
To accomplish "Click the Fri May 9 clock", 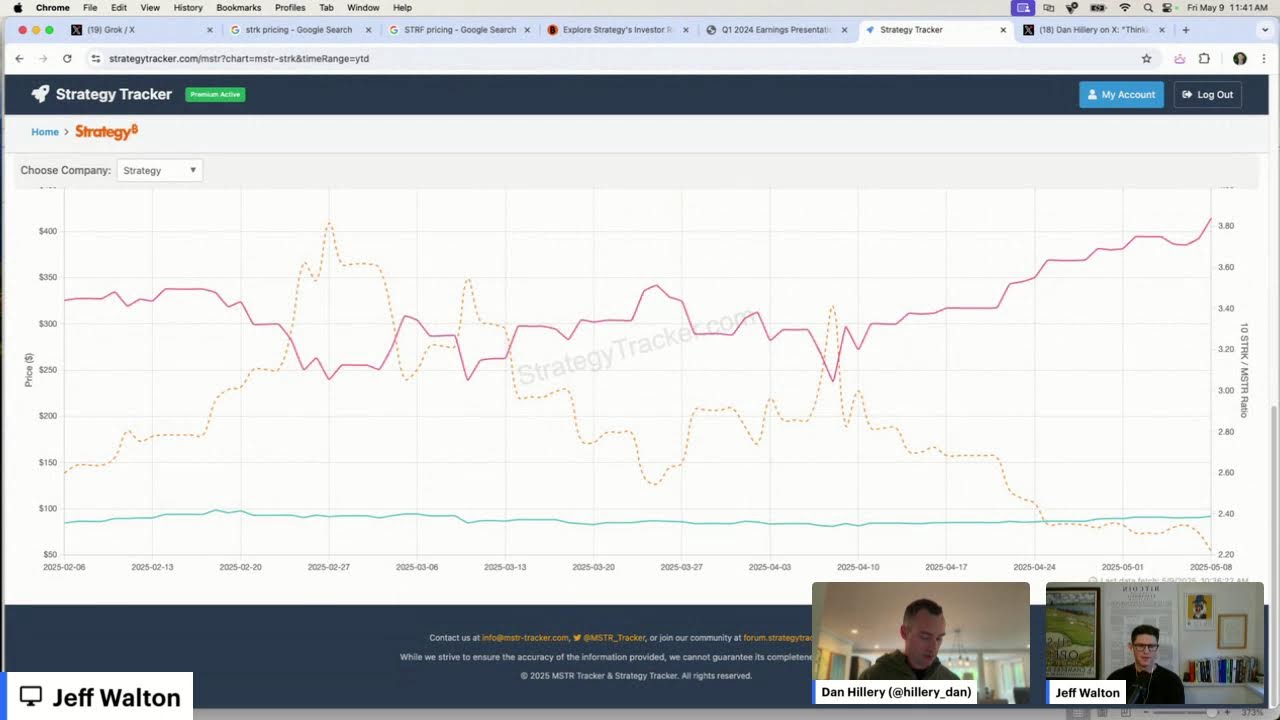I will click(1227, 7).
